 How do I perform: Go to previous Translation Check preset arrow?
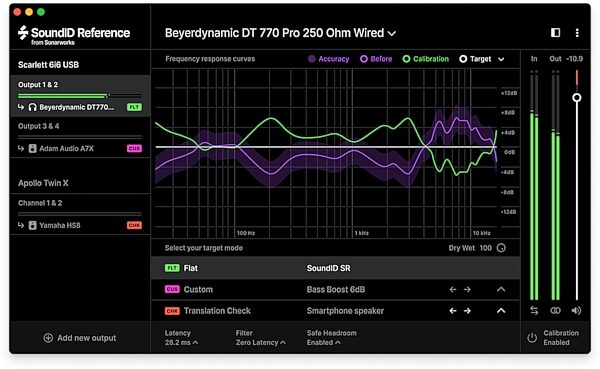(x=453, y=311)
